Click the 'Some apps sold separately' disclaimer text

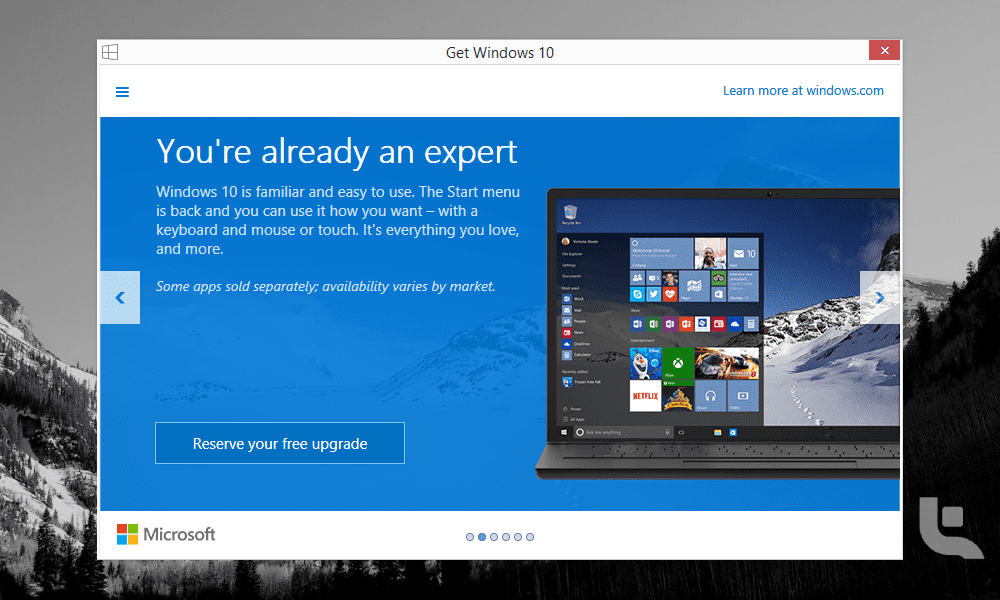coord(325,286)
